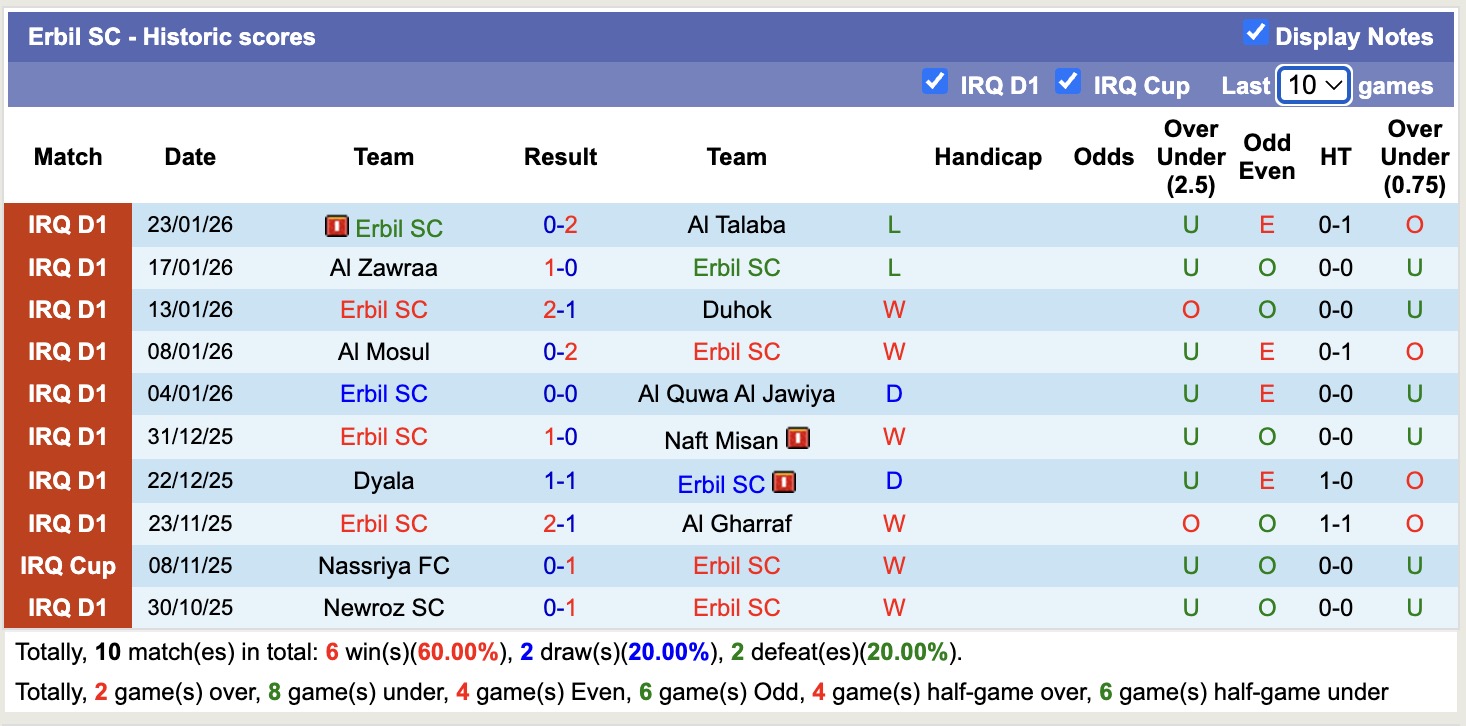Uncheck the IRQ Cup filter
This screenshot has width=1466, height=726.
[x=1068, y=83]
